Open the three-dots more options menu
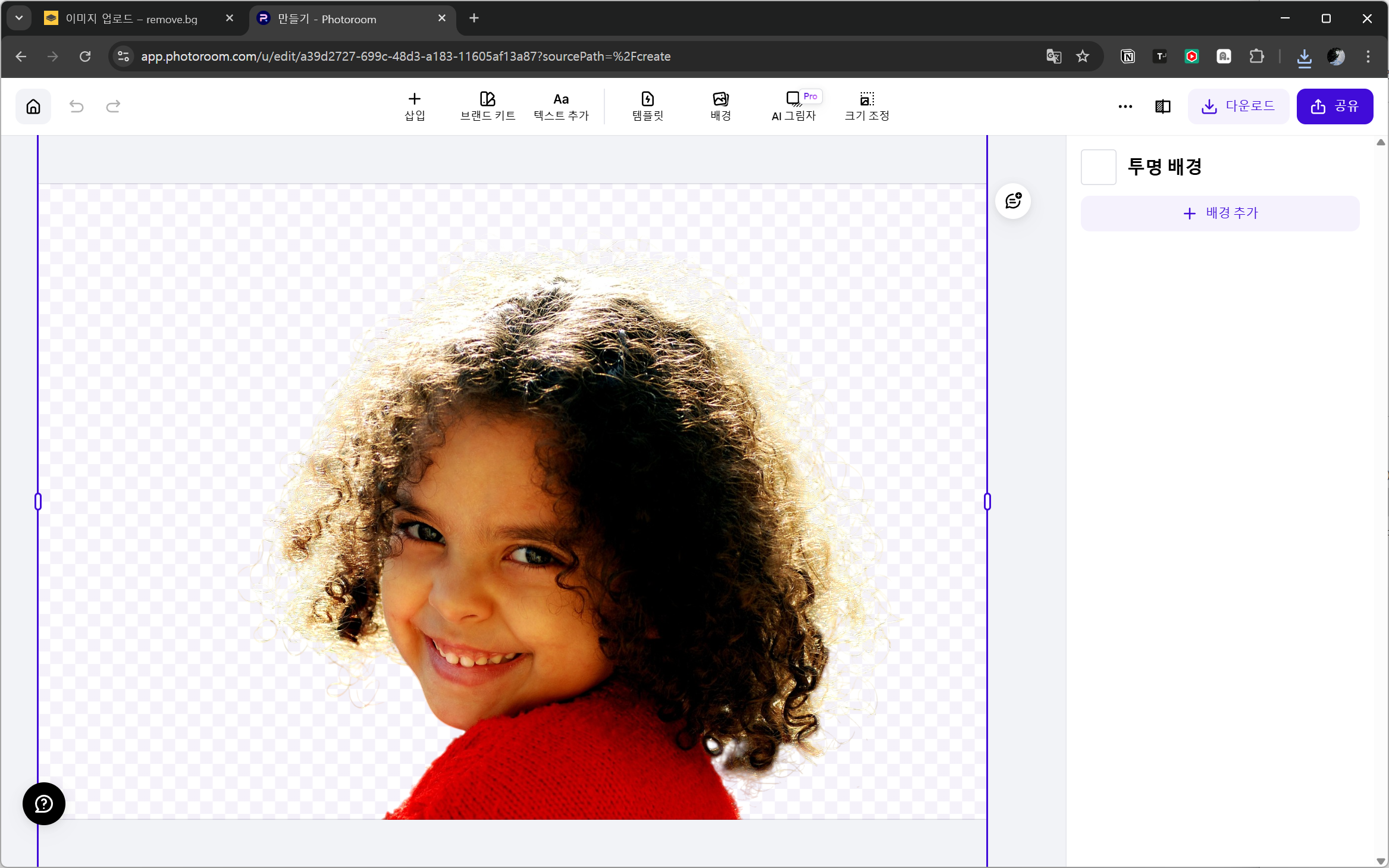This screenshot has width=1389, height=868. [x=1125, y=106]
